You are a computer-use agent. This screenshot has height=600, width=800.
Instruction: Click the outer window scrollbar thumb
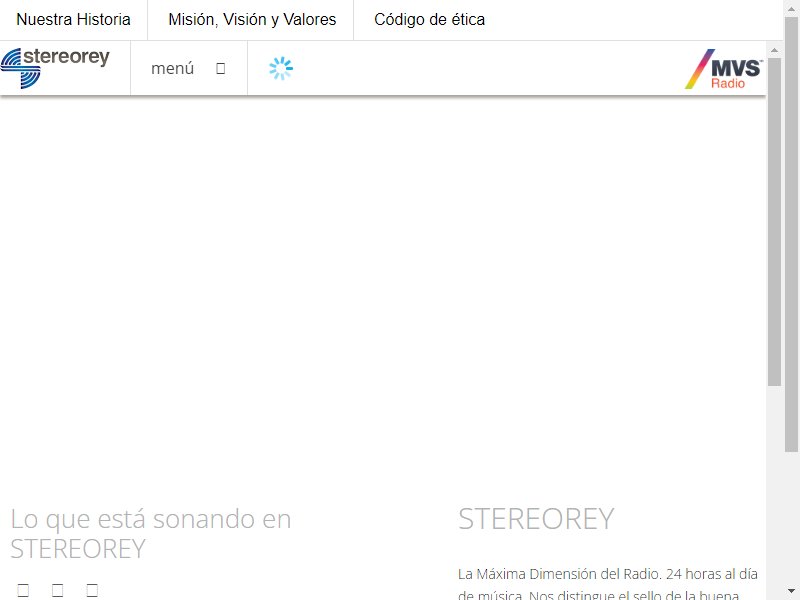point(791,235)
